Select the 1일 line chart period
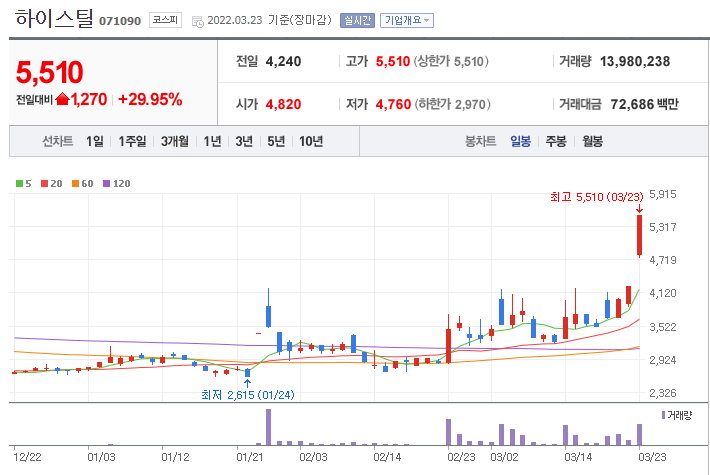The image size is (710, 475). coord(95,141)
